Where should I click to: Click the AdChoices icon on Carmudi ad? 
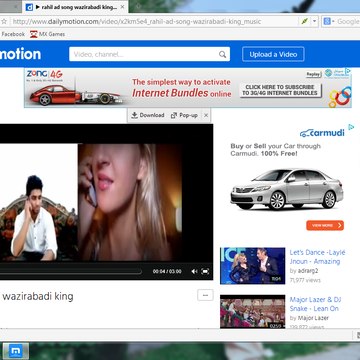351,127
